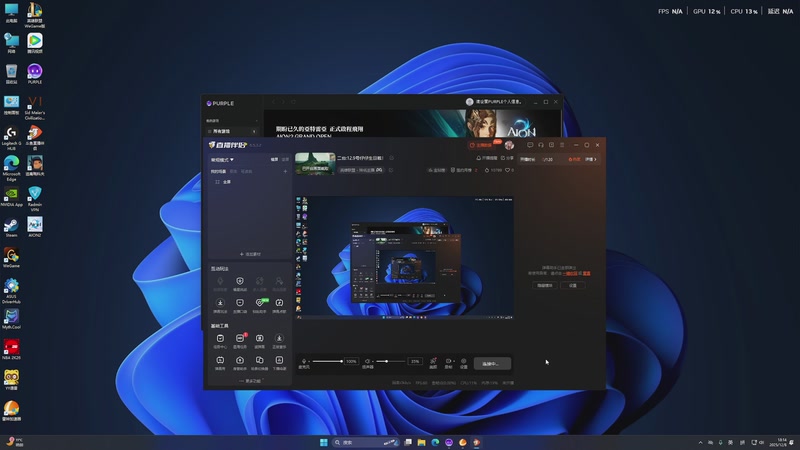Open the music download icon in basic tools

click(x=279, y=341)
